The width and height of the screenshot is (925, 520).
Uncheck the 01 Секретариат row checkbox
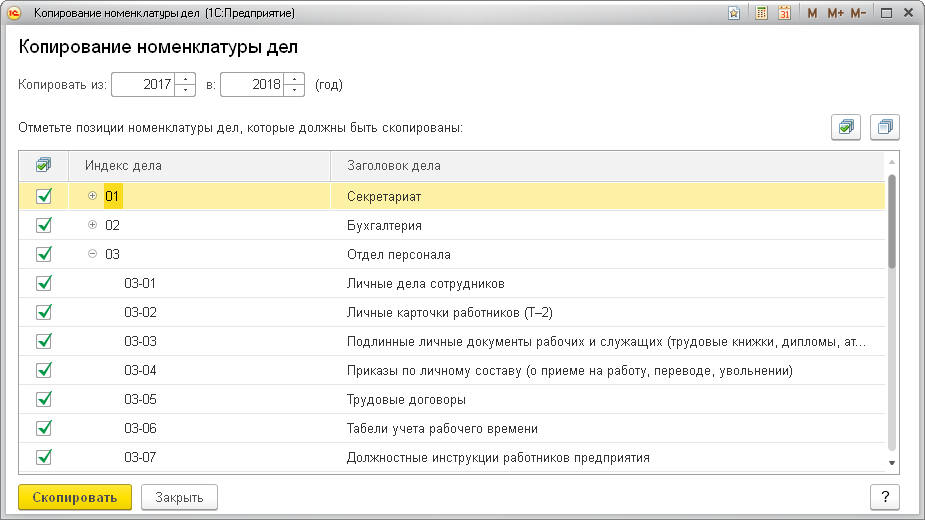point(44,196)
